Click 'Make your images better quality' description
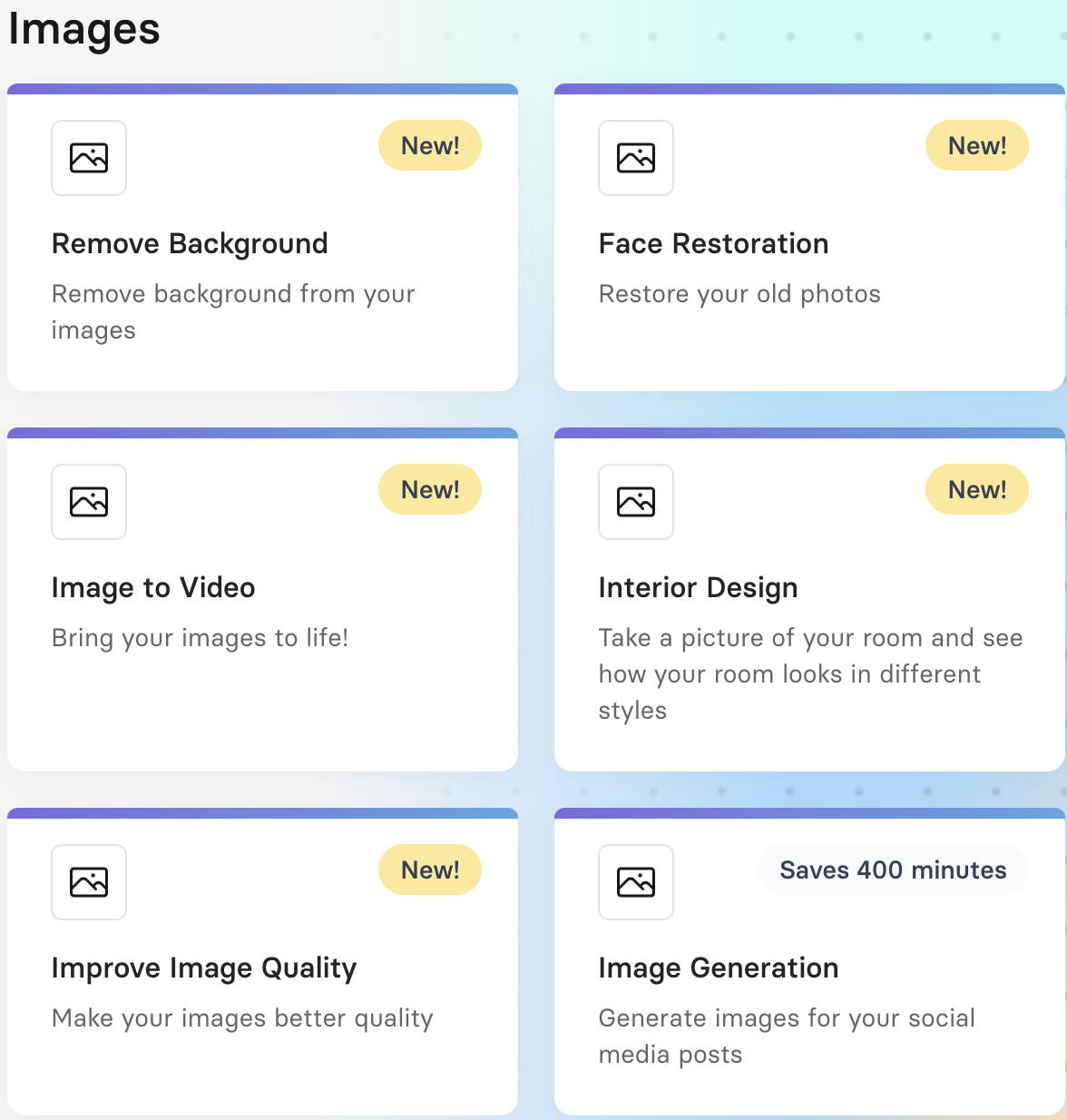This screenshot has height=1120, width=1067. [242, 1018]
